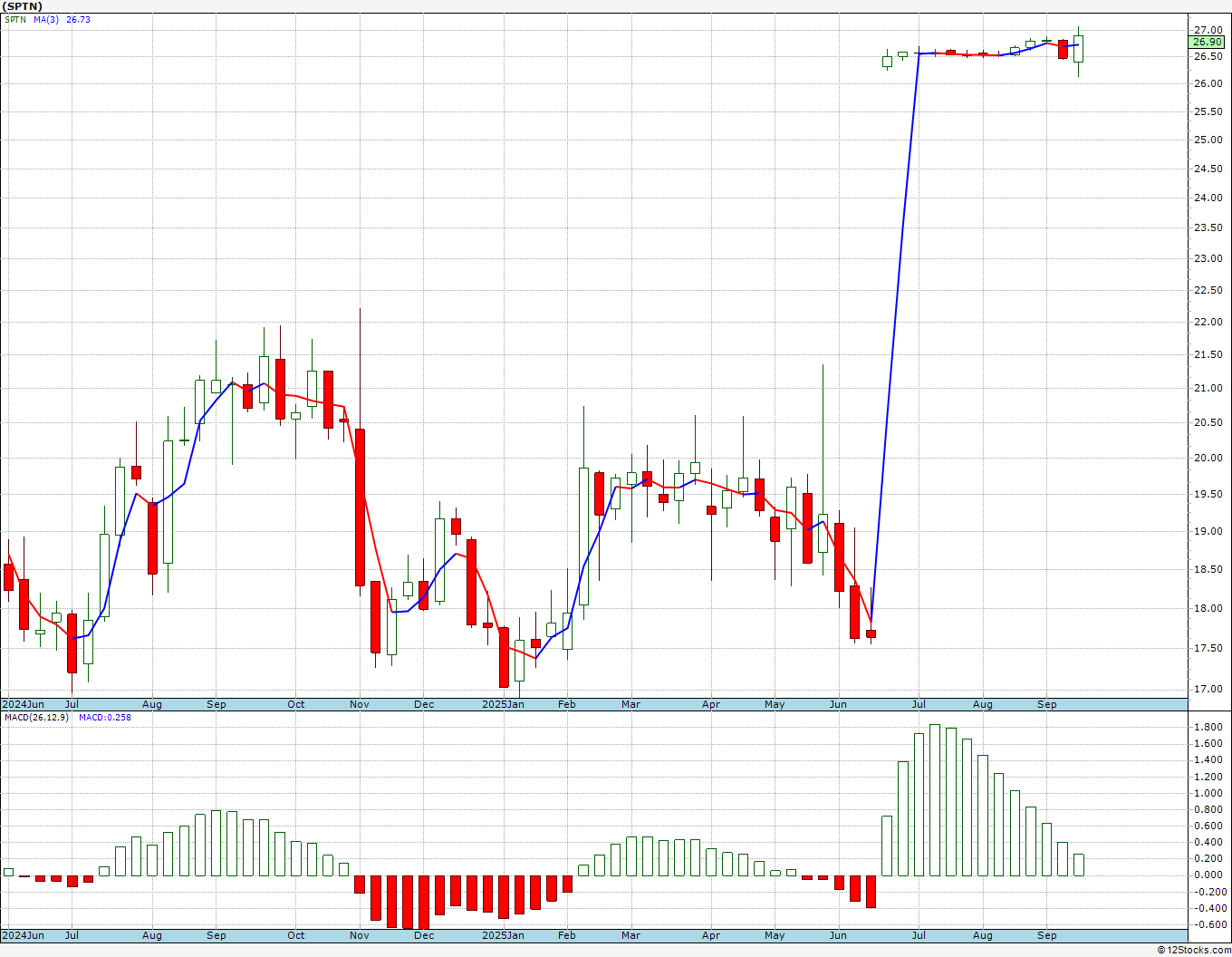1232x957 pixels.
Task: Select Dec on the MACD panel date axis
Action: click(424, 935)
